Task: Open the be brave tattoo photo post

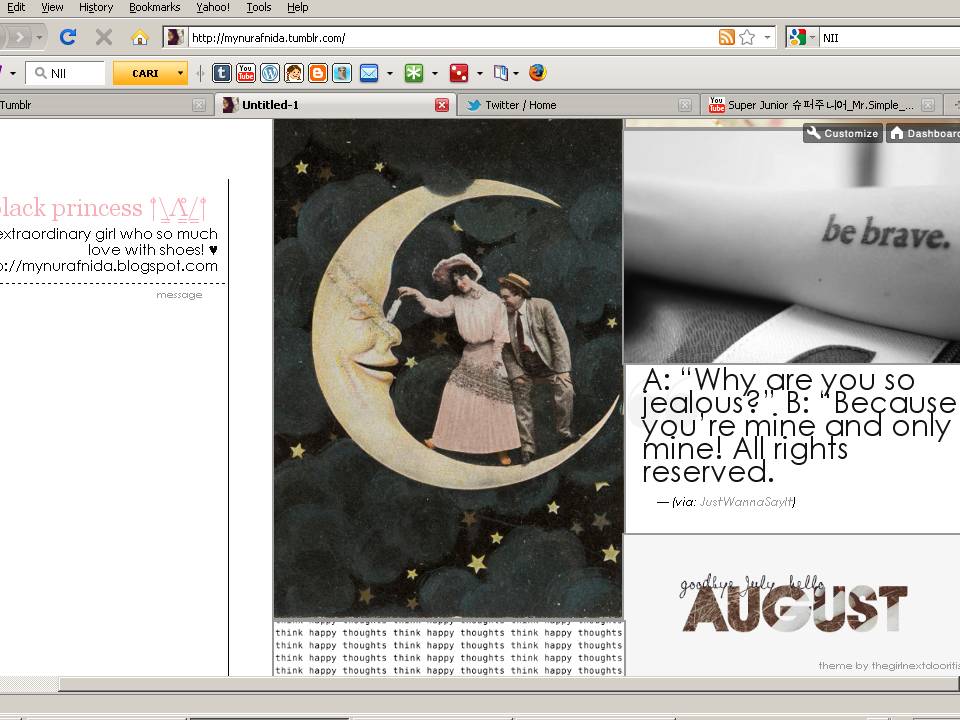Action: click(792, 246)
